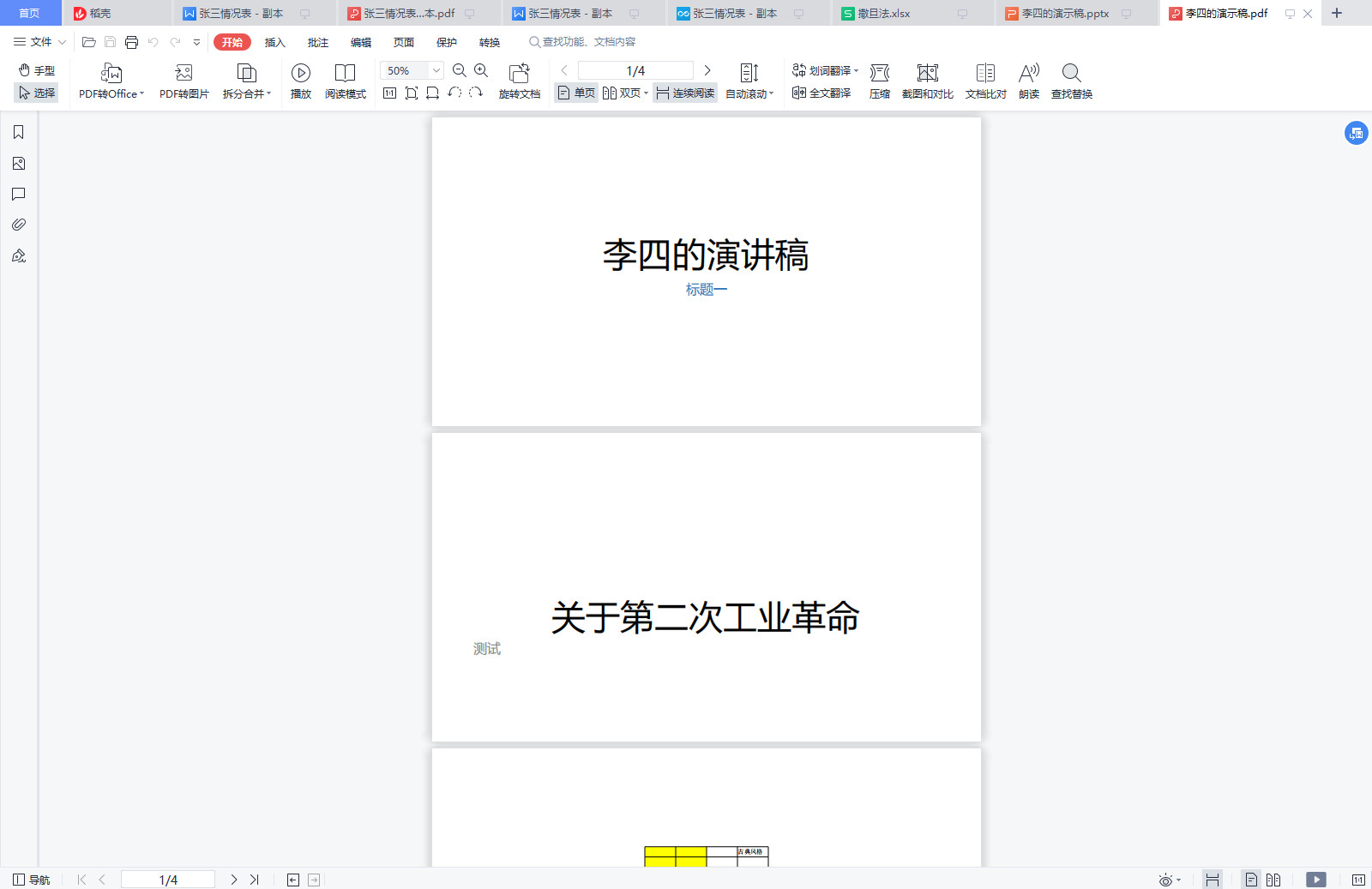Switch to 单页 single page view
1372x889 pixels.
tap(576, 93)
